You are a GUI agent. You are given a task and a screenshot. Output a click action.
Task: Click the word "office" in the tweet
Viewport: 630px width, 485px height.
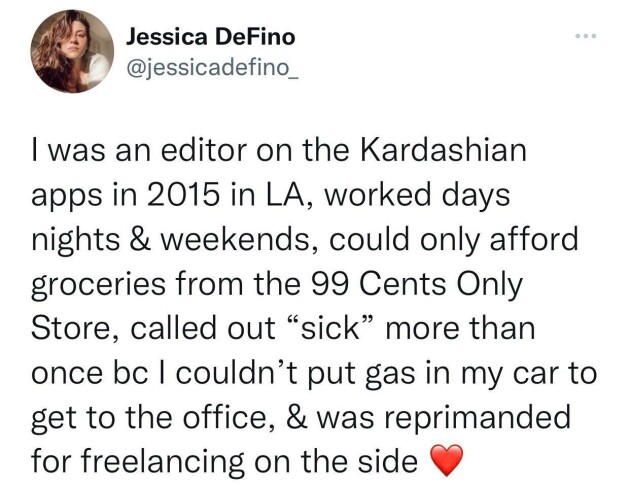(235, 415)
